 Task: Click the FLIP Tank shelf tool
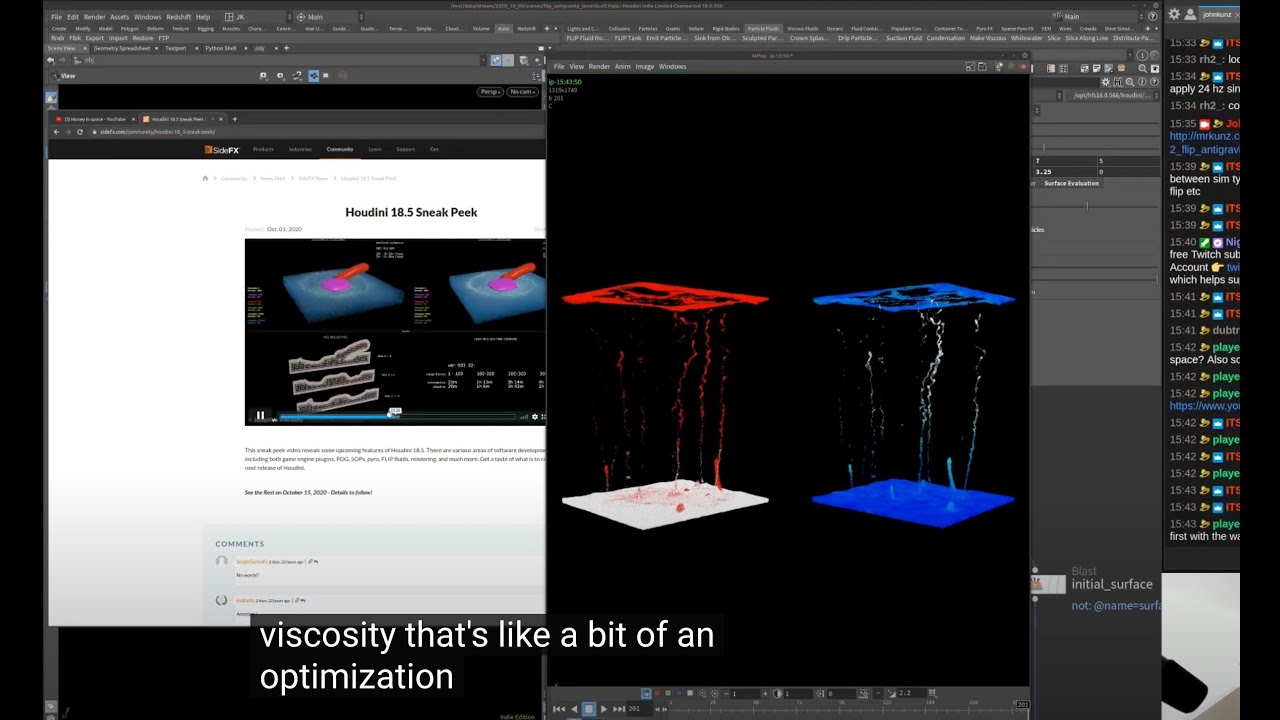pyautogui.click(x=628, y=38)
